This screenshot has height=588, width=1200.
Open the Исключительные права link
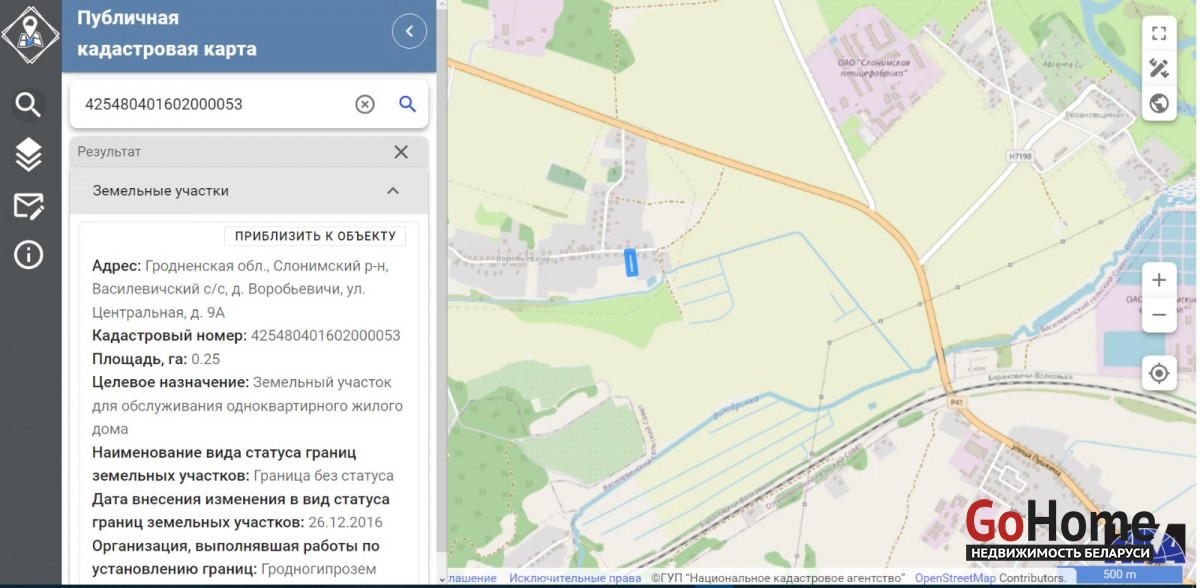tap(574, 578)
